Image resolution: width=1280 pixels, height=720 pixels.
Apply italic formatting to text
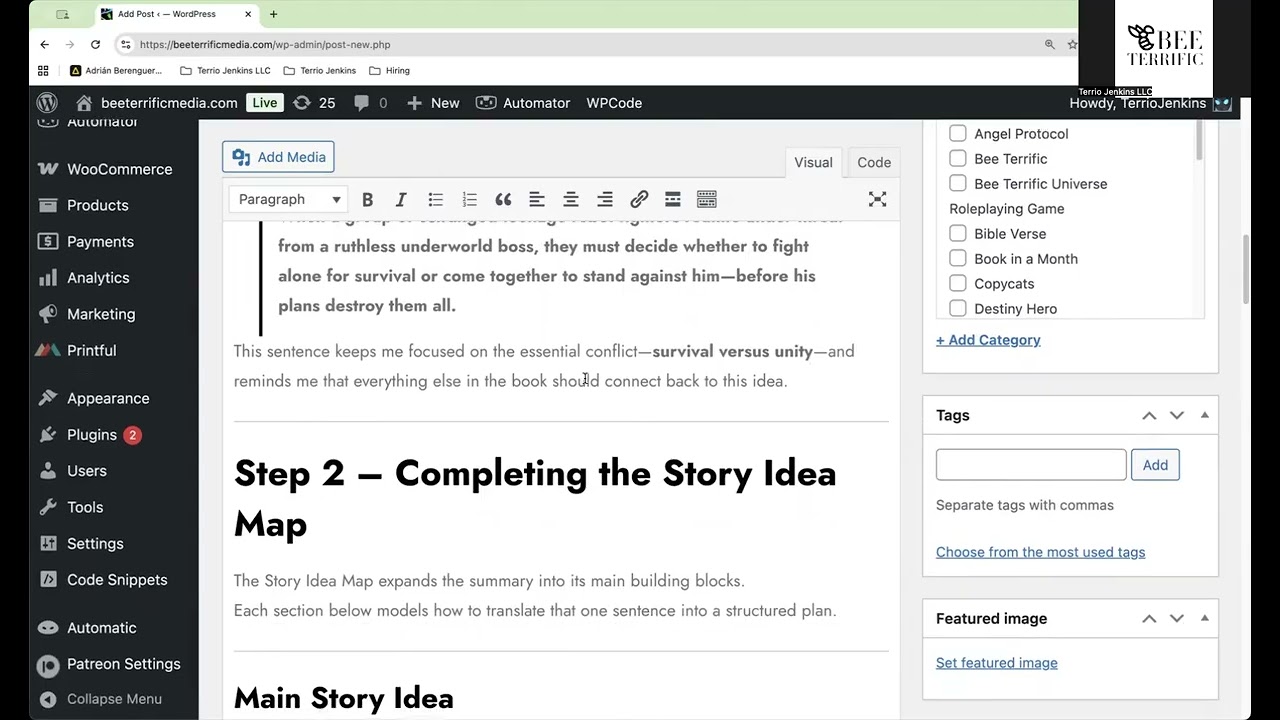[x=401, y=200]
